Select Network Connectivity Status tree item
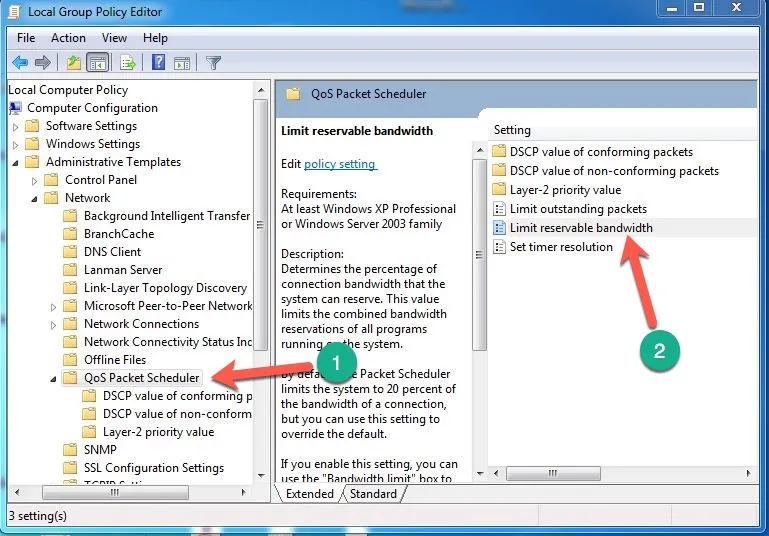769x536 pixels. point(168,342)
